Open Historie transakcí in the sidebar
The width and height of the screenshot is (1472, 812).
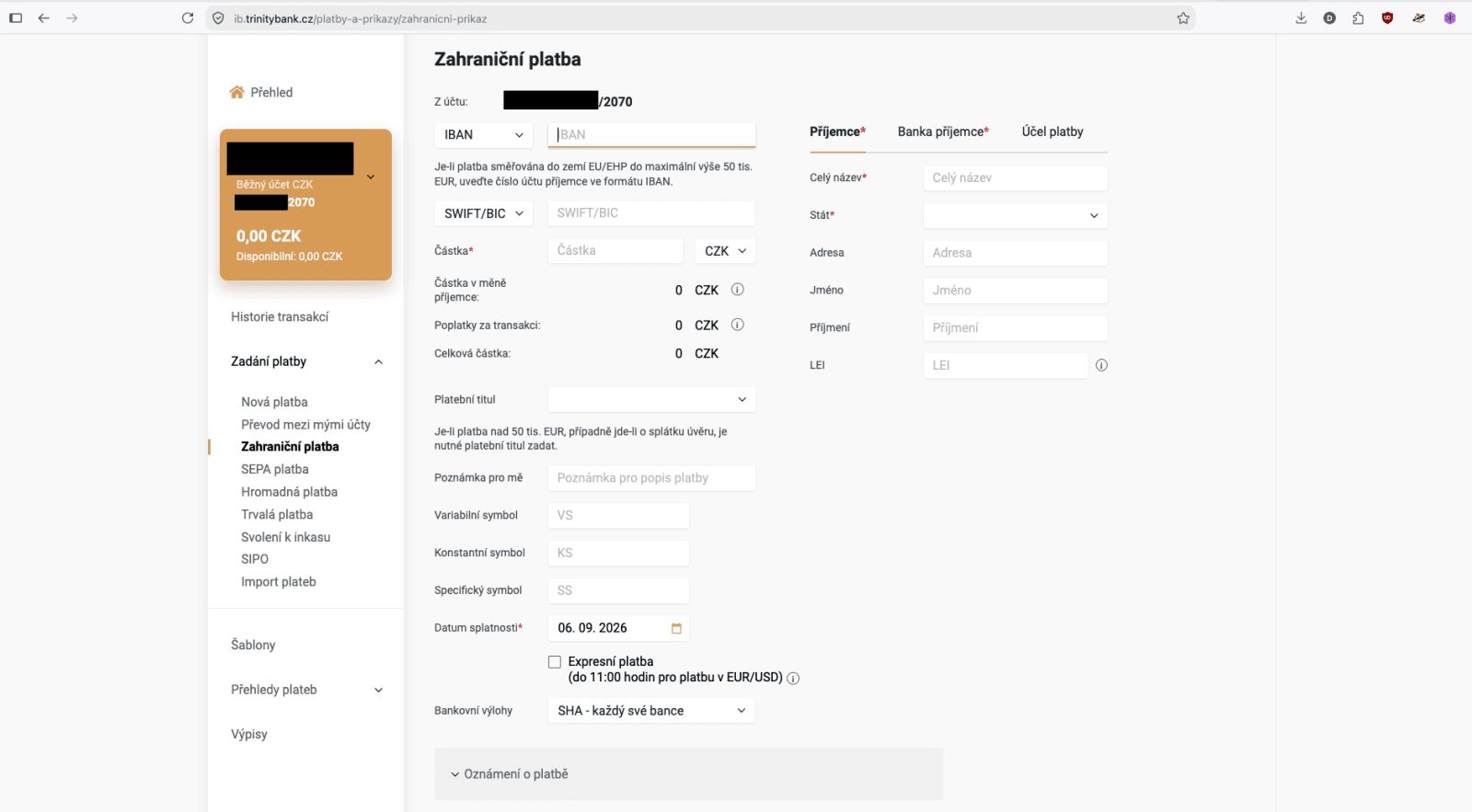(x=280, y=316)
